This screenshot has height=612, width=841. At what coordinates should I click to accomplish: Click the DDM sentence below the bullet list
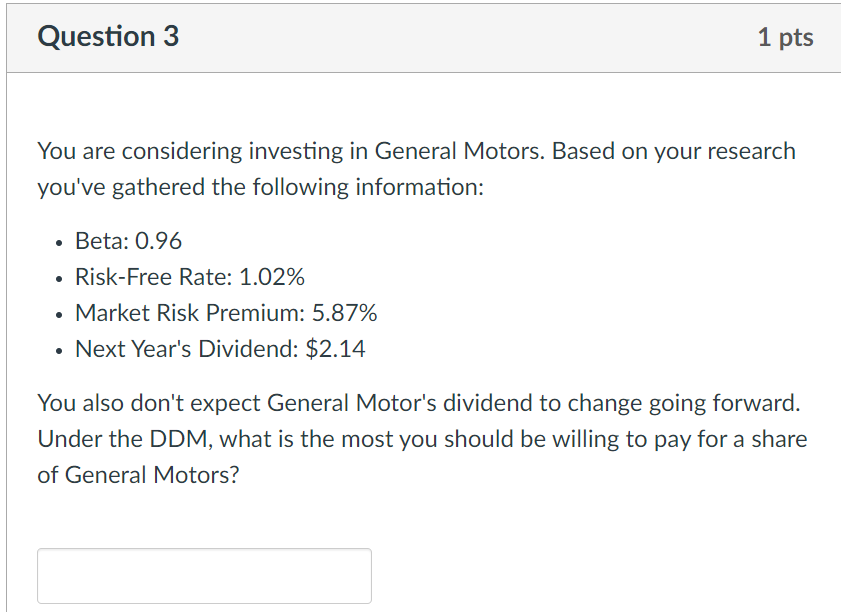(420, 438)
